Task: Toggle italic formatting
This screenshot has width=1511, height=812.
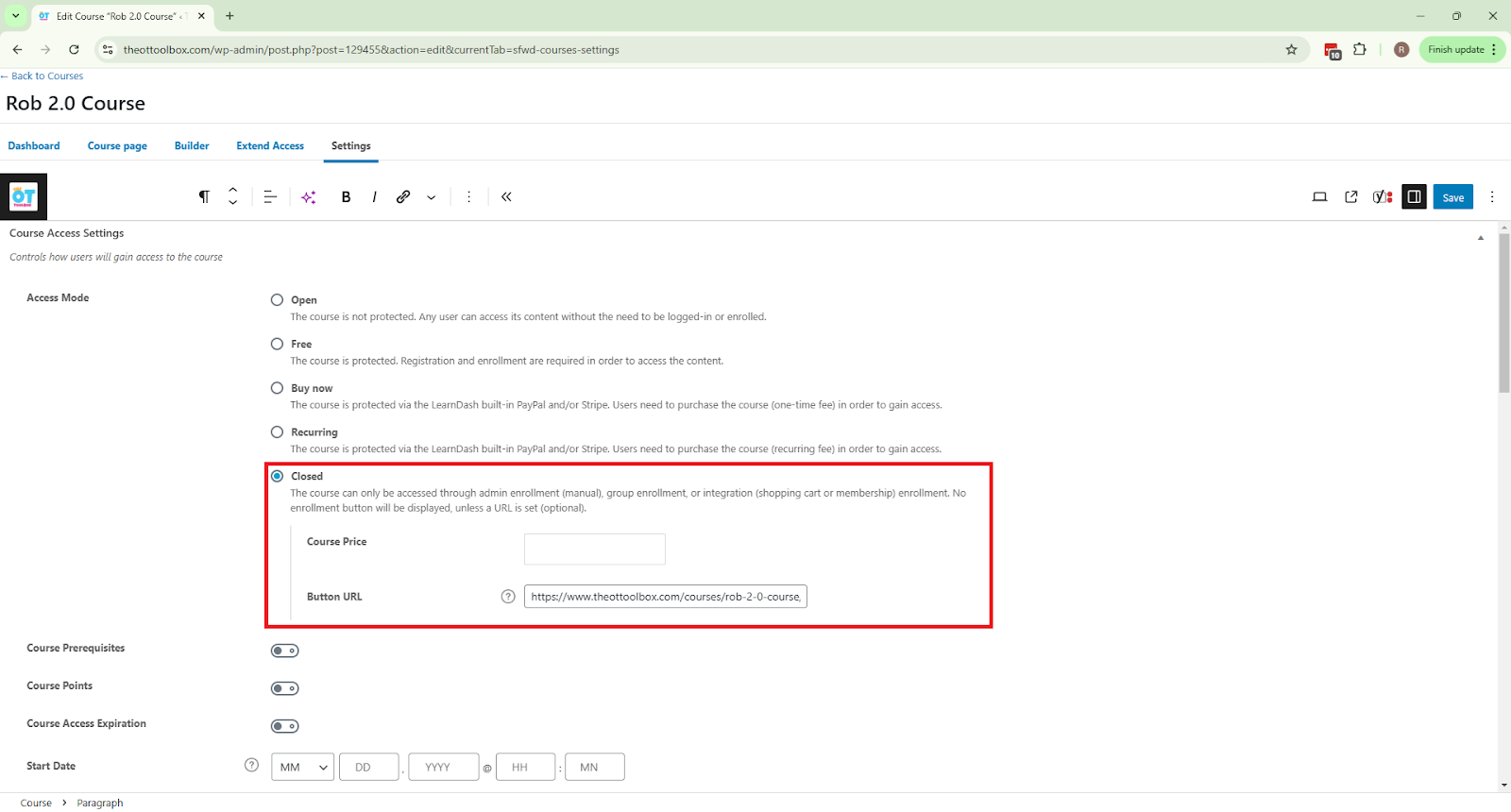Action: 375,196
